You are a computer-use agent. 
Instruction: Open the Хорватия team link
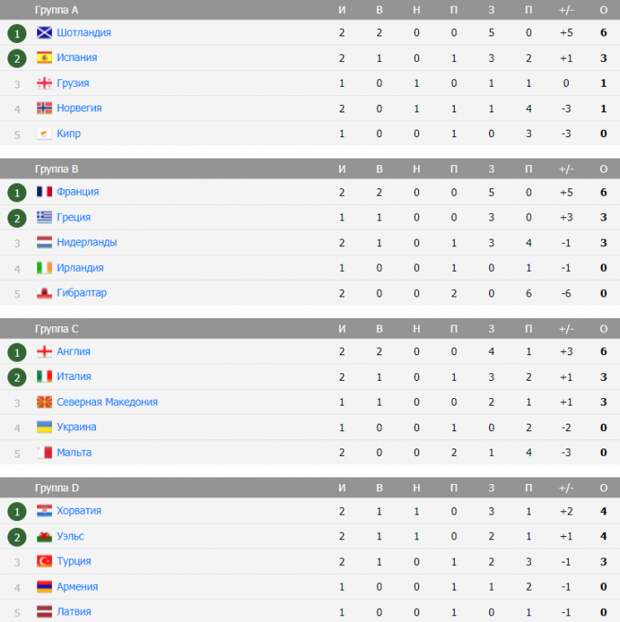point(79,511)
